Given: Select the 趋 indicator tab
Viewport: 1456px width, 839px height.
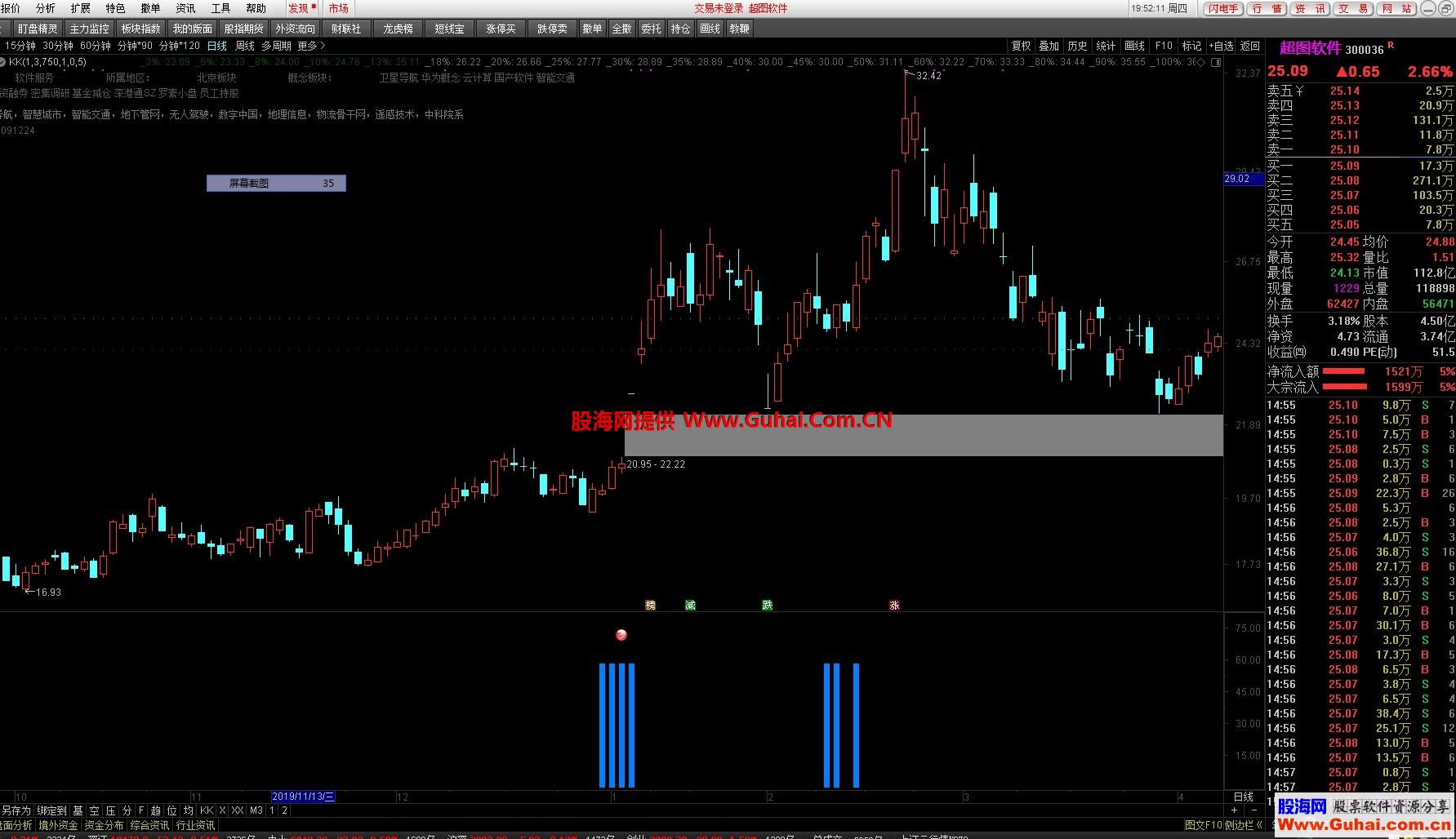Looking at the screenshot, I should click(x=156, y=810).
